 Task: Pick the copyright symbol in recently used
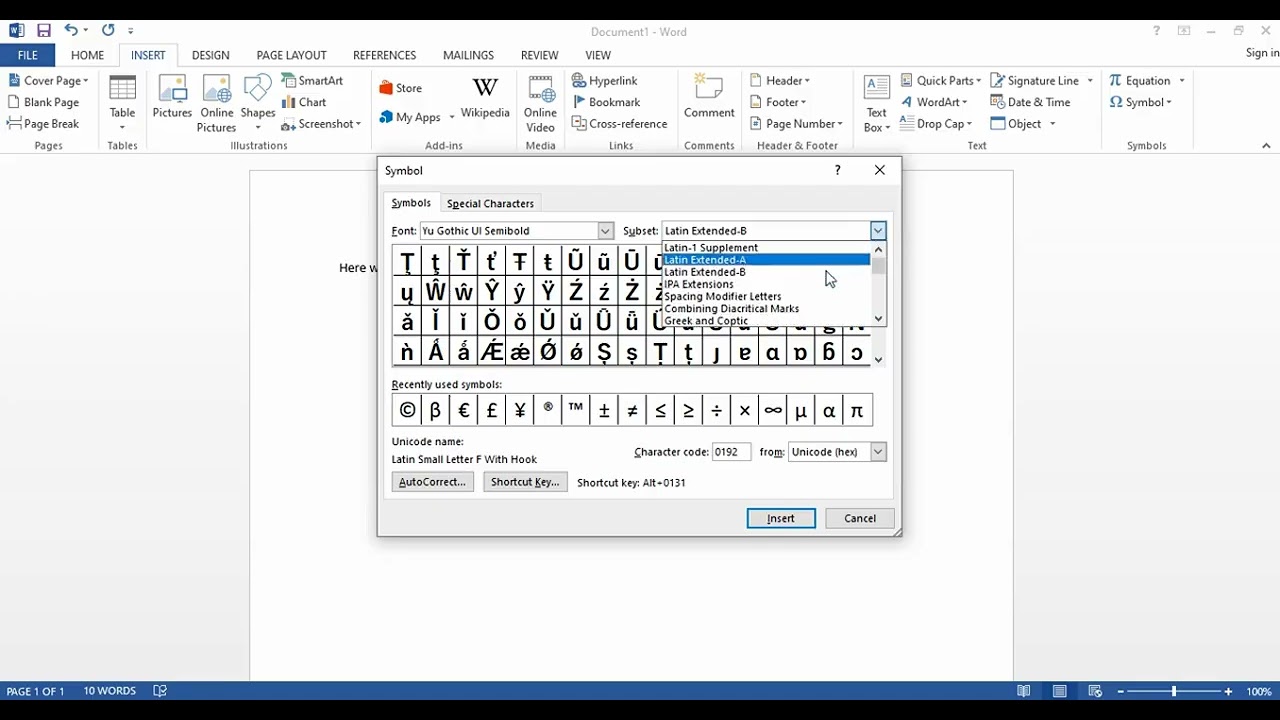407,410
